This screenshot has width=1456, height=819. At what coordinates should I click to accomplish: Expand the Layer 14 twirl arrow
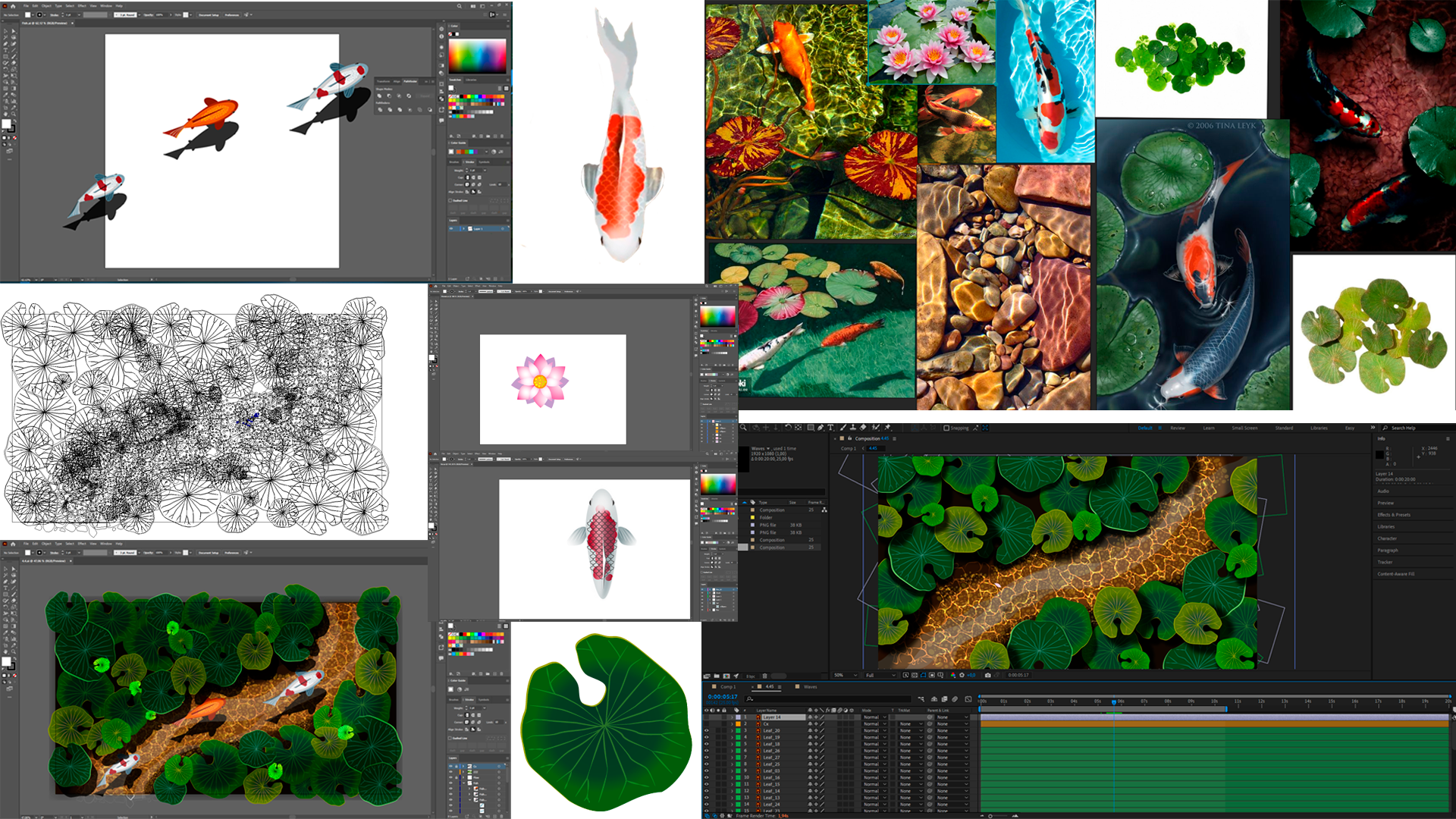point(733,717)
